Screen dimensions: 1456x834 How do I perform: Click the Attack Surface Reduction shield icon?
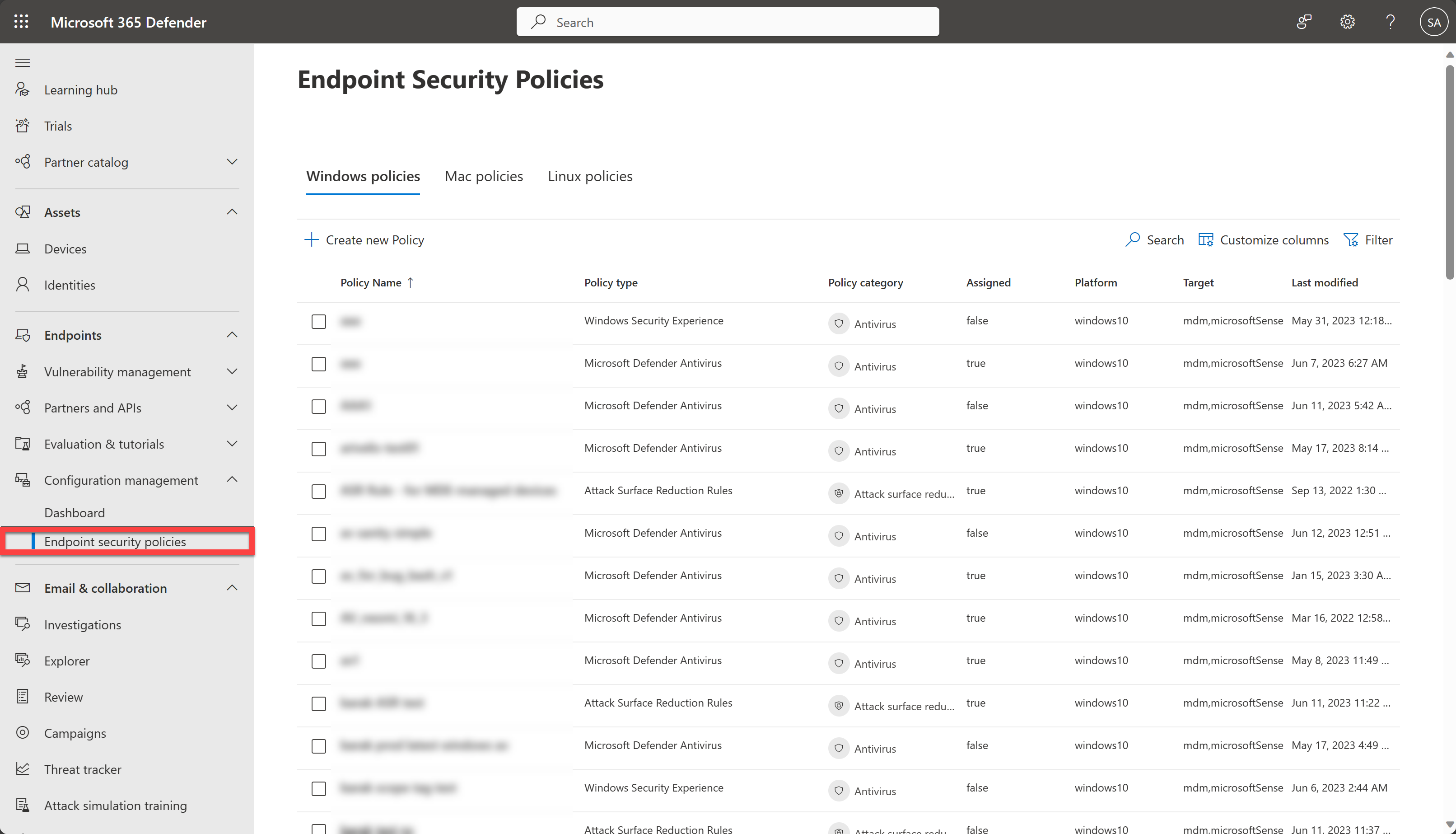click(839, 494)
